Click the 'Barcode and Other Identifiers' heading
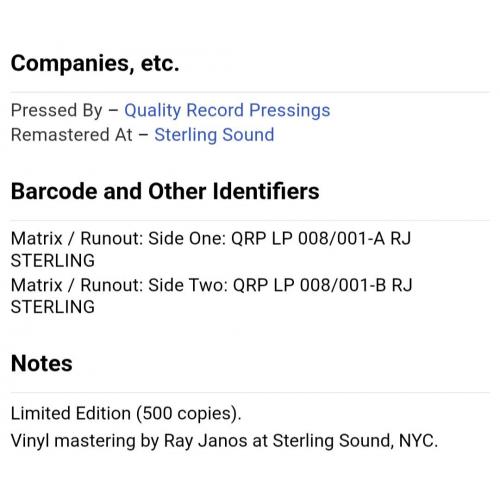 tap(165, 191)
